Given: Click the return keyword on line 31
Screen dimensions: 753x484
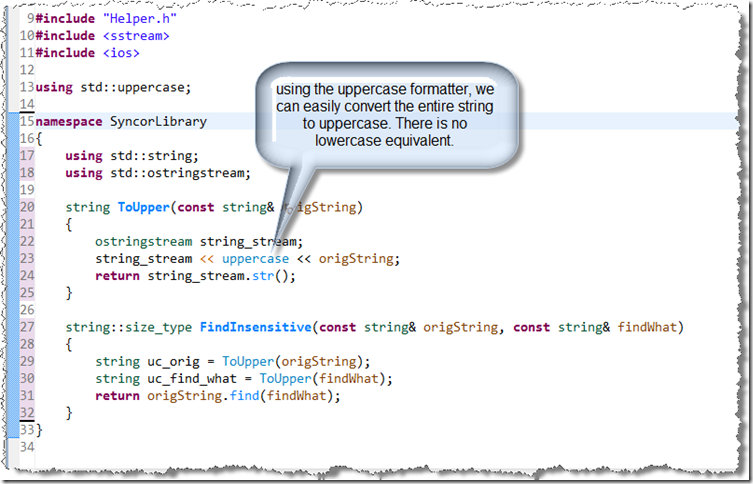Looking at the screenshot, I should pos(117,396).
